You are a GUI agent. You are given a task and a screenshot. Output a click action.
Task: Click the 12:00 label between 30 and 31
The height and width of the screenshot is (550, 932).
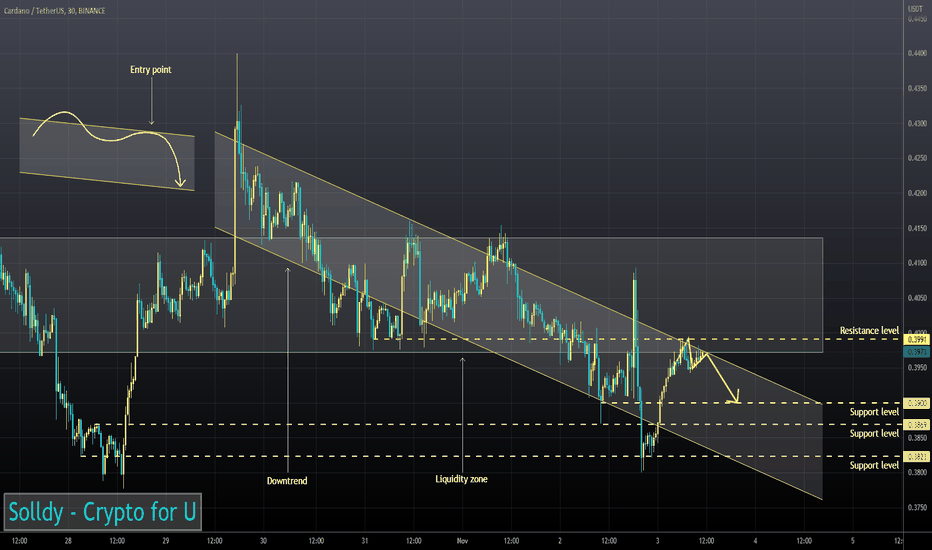[316, 540]
